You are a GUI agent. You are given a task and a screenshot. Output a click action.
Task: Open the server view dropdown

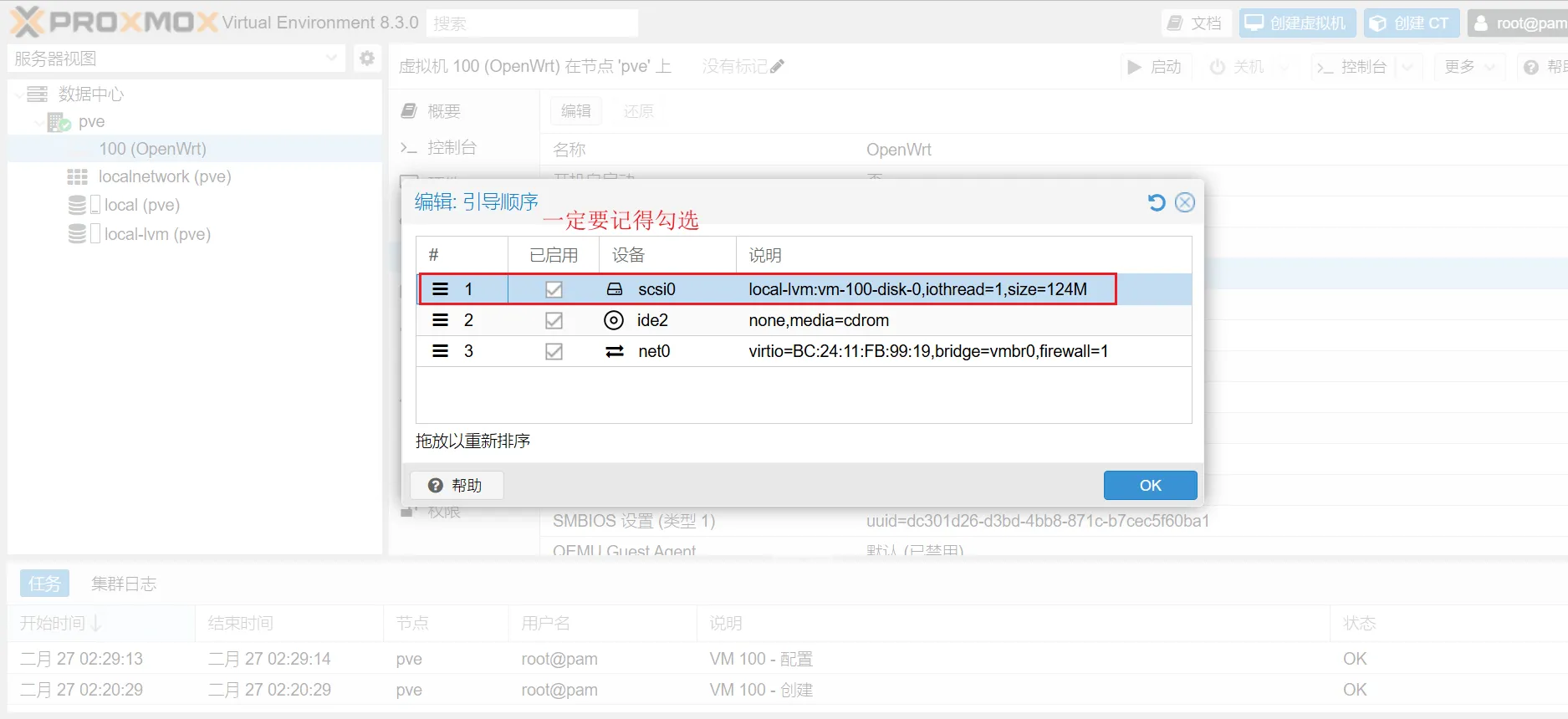[331, 58]
